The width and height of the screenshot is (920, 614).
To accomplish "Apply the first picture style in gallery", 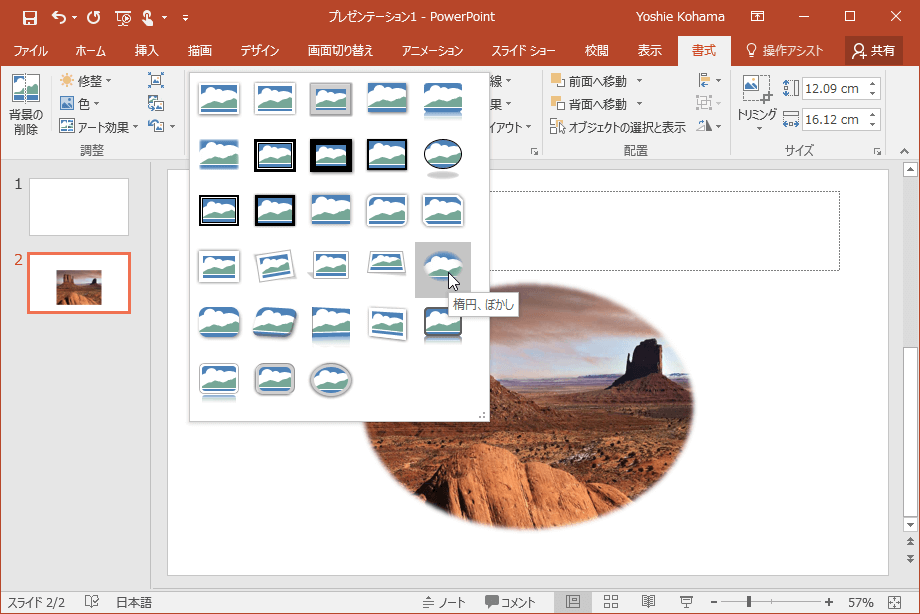I will click(219, 98).
